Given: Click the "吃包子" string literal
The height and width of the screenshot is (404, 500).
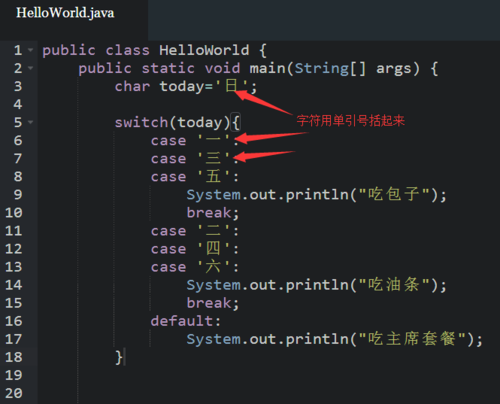Looking at the screenshot, I should click(394, 194).
